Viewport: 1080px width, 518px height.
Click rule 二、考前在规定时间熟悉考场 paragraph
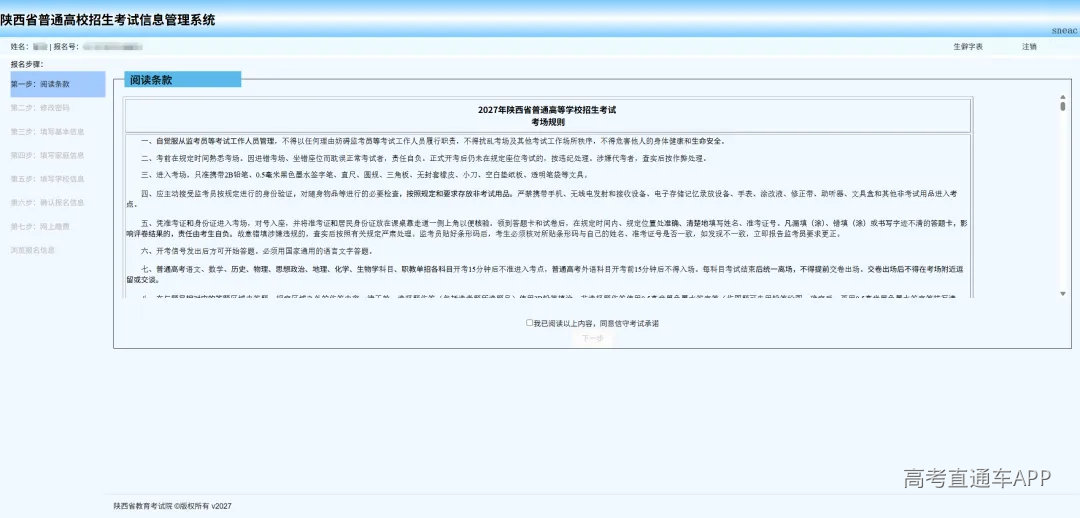click(424, 158)
